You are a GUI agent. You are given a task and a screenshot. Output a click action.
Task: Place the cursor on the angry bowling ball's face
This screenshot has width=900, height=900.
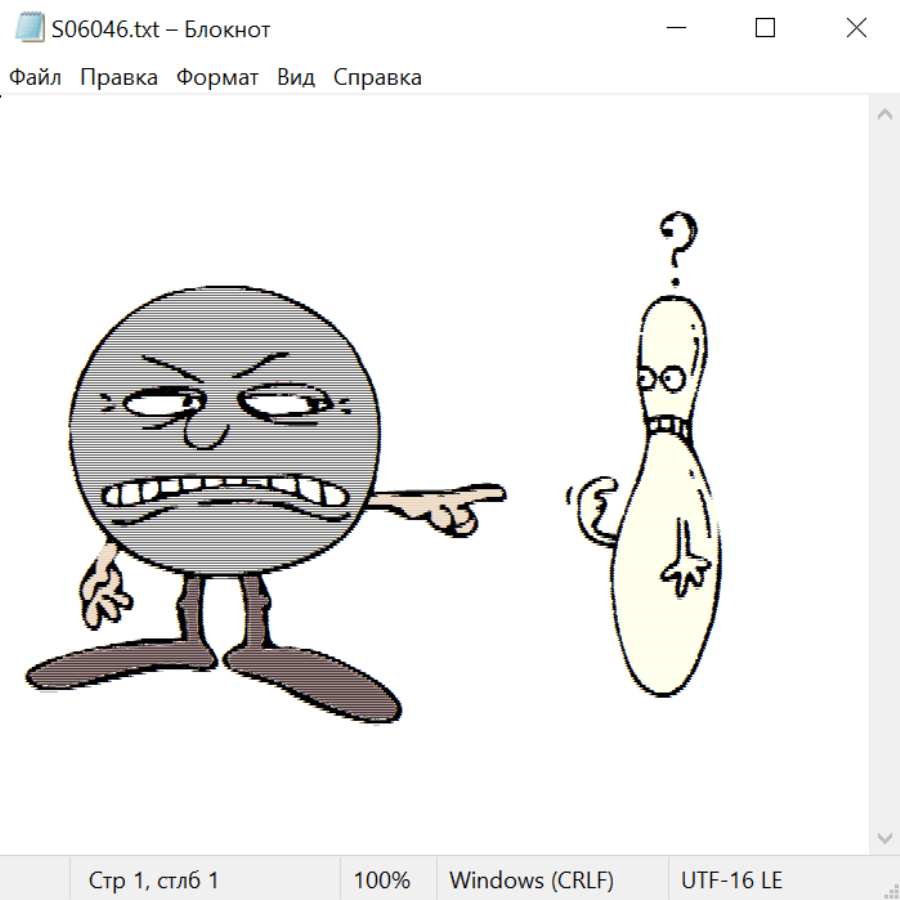[x=225, y=430]
